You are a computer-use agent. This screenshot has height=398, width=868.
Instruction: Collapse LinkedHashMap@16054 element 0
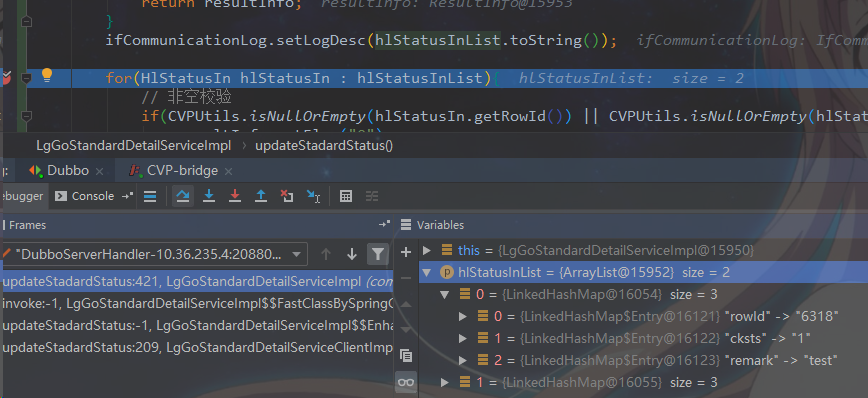pyautogui.click(x=445, y=294)
